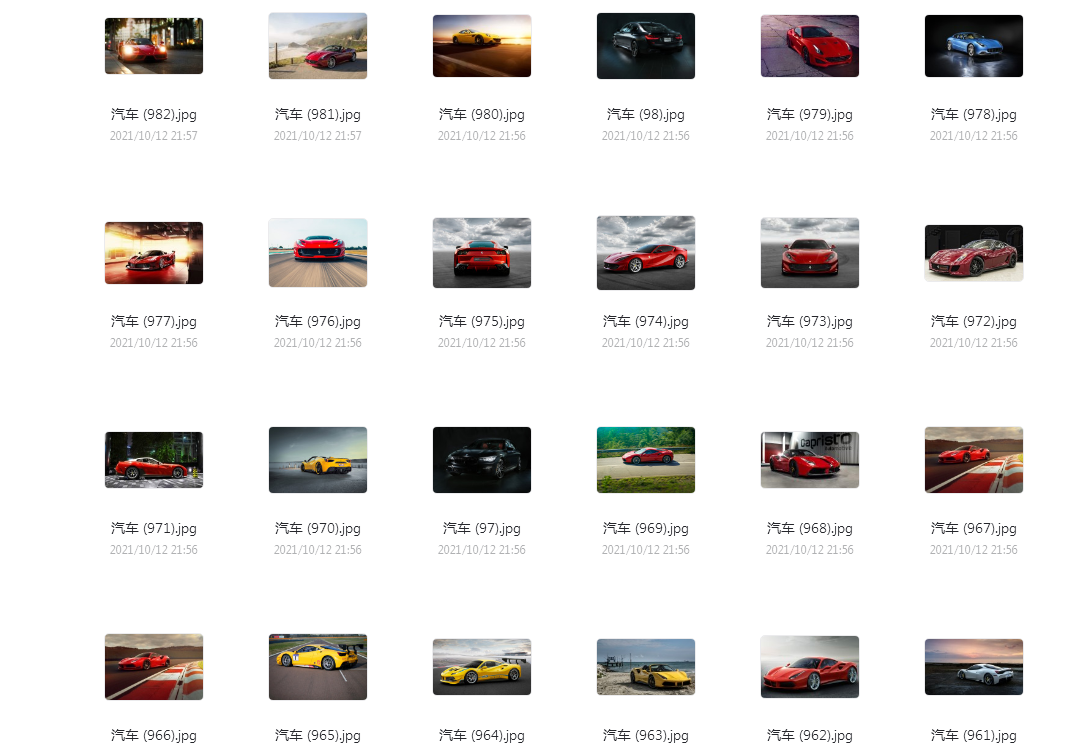The height and width of the screenshot is (750, 1068).
Task: Select the file name 汽车 (963).jpg
Action: 646,736
